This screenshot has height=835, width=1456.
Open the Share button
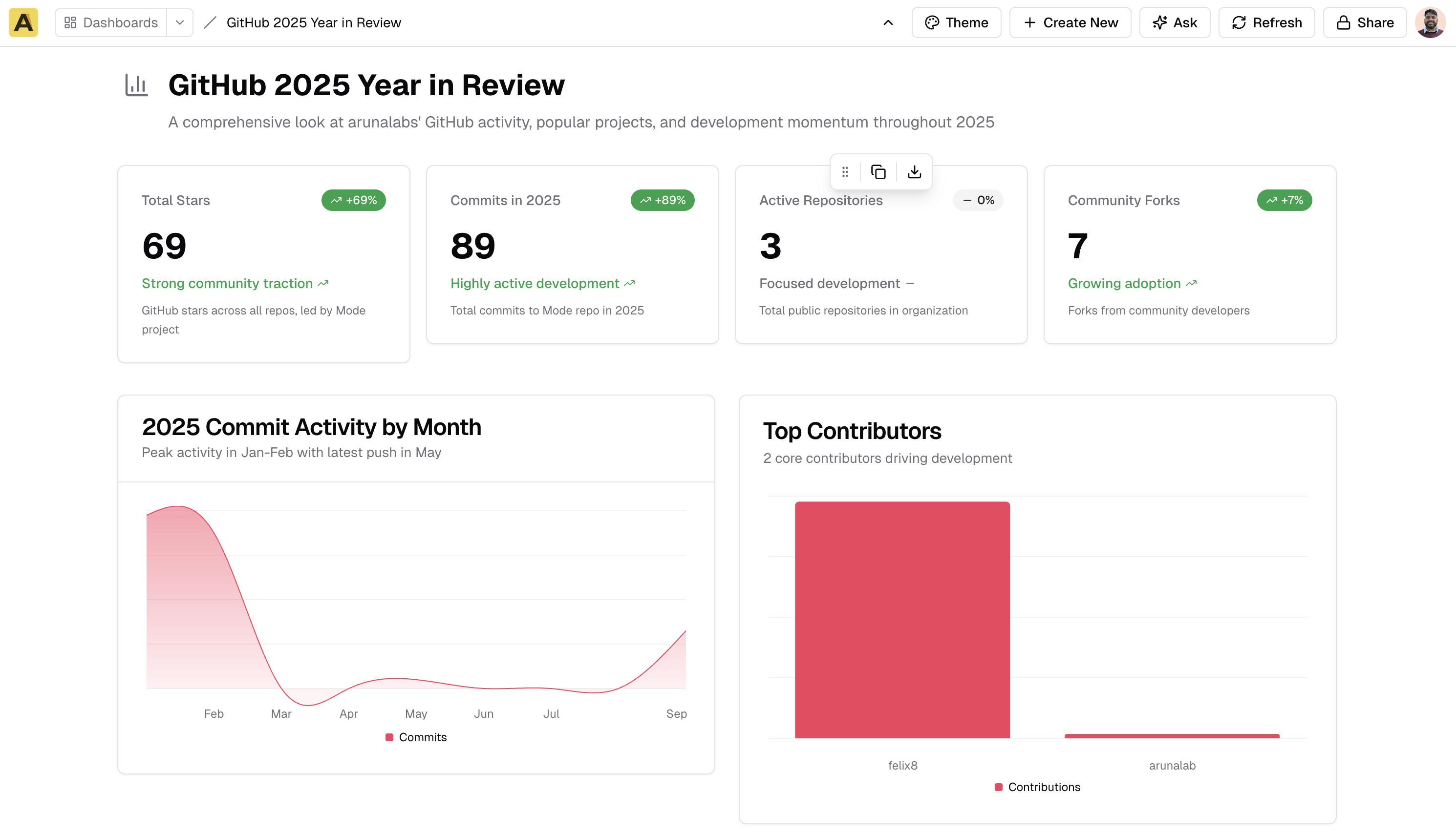pyautogui.click(x=1365, y=22)
